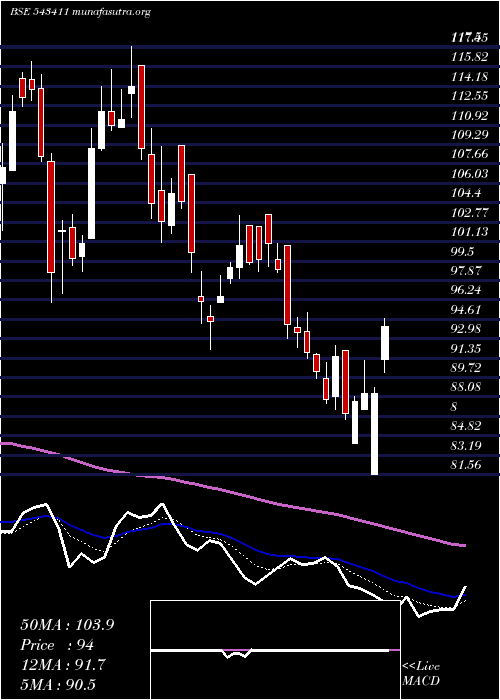This screenshot has height=700, width=500.
Task: Click the 92.98 price level label
Action: point(466,329)
